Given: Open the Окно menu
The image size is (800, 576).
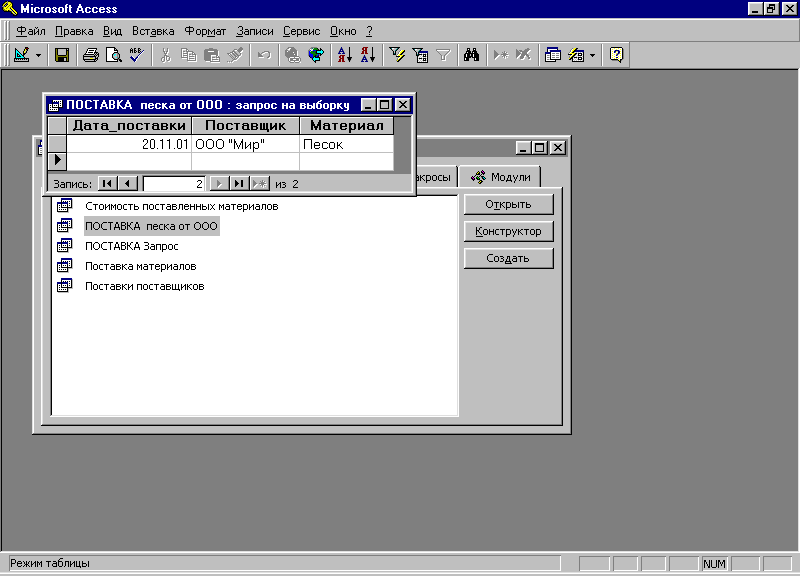Looking at the screenshot, I should 343,31.
